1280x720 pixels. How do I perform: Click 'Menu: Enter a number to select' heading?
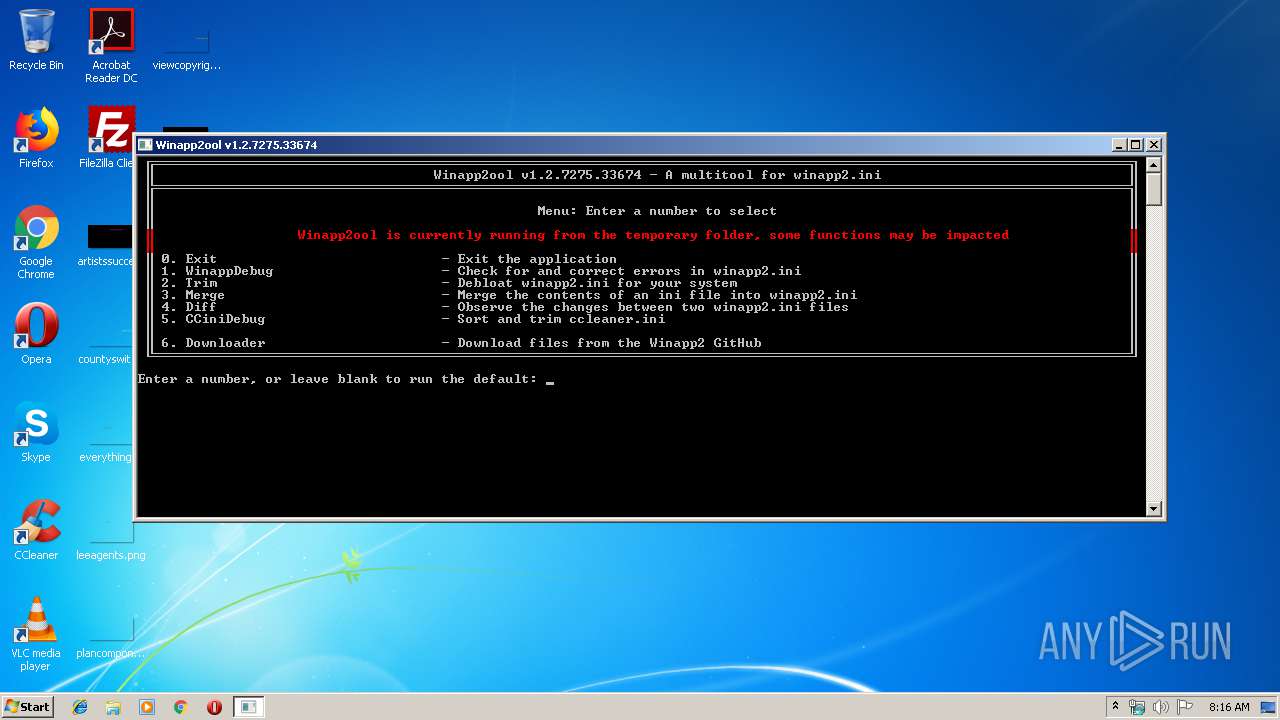pyautogui.click(x=657, y=211)
